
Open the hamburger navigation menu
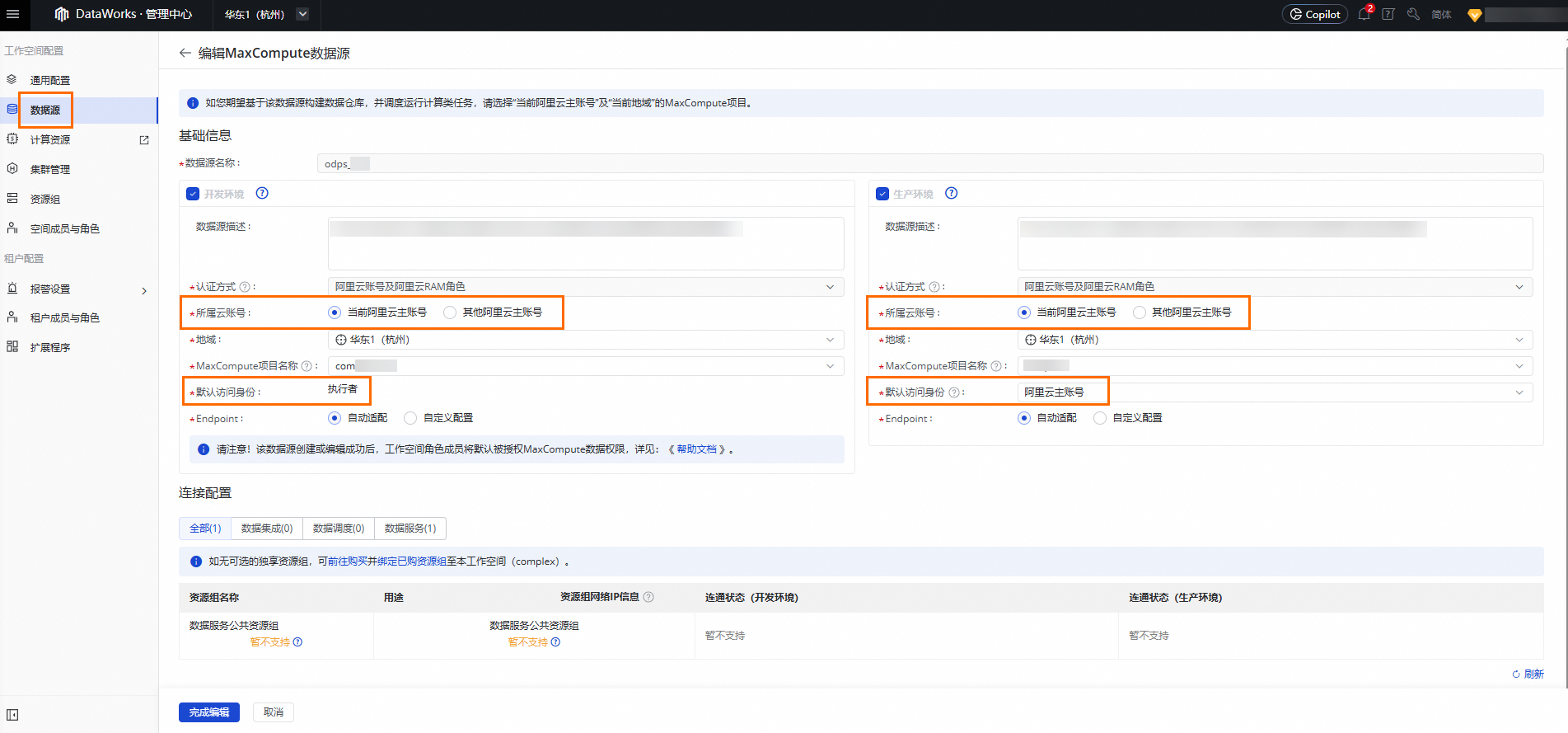tap(12, 14)
